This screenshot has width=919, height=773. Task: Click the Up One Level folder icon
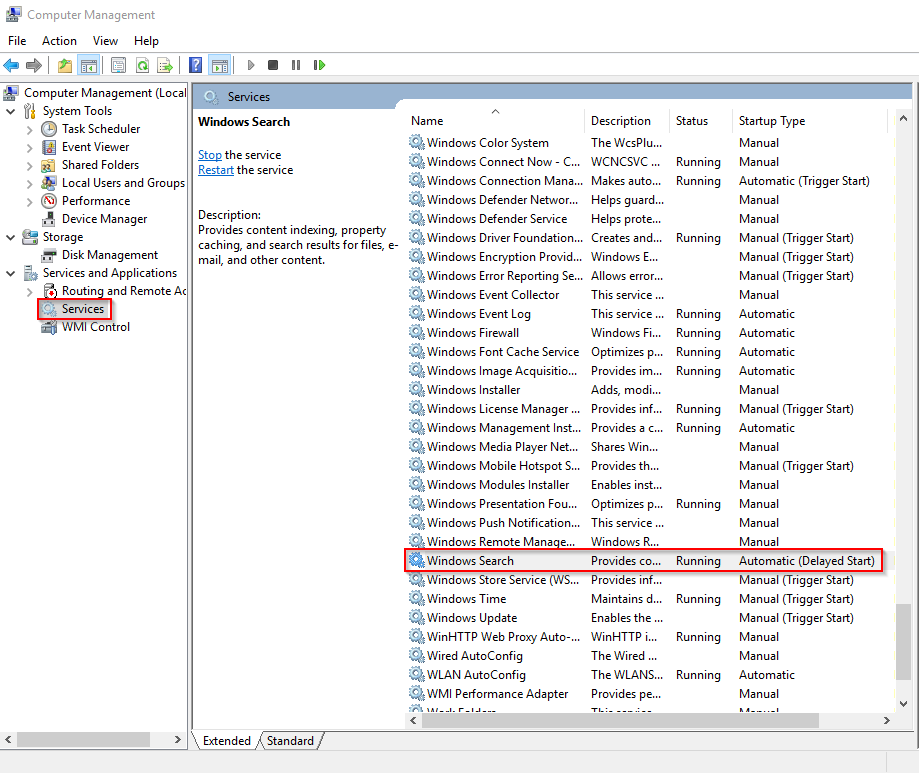coord(65,65)
